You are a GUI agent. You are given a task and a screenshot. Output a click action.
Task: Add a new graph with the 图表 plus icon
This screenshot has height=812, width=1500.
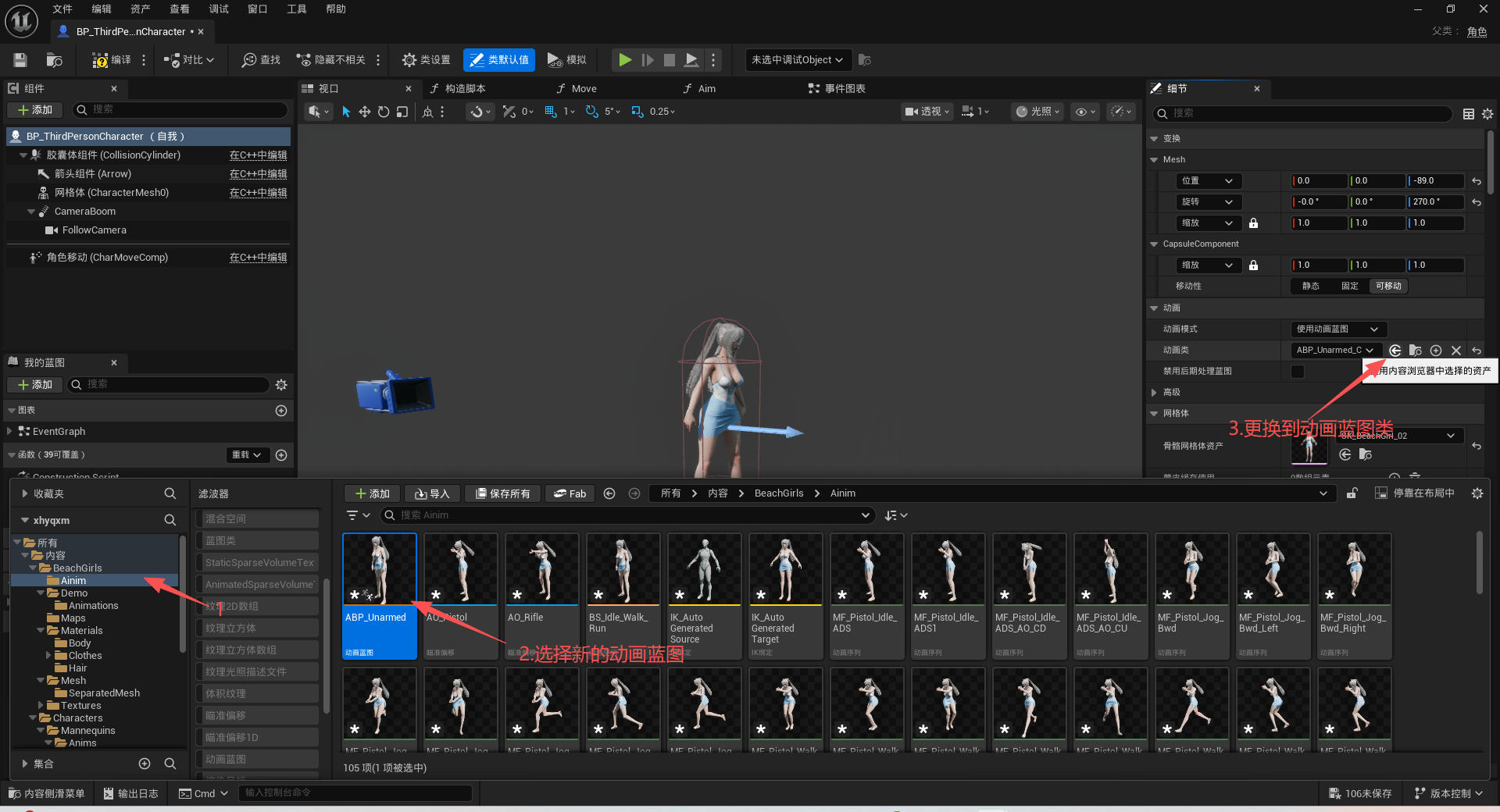point(281,411)
